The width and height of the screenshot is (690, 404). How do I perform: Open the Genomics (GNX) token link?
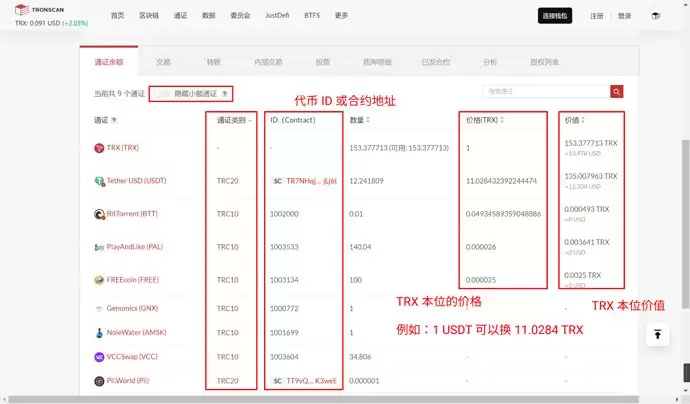132,309
